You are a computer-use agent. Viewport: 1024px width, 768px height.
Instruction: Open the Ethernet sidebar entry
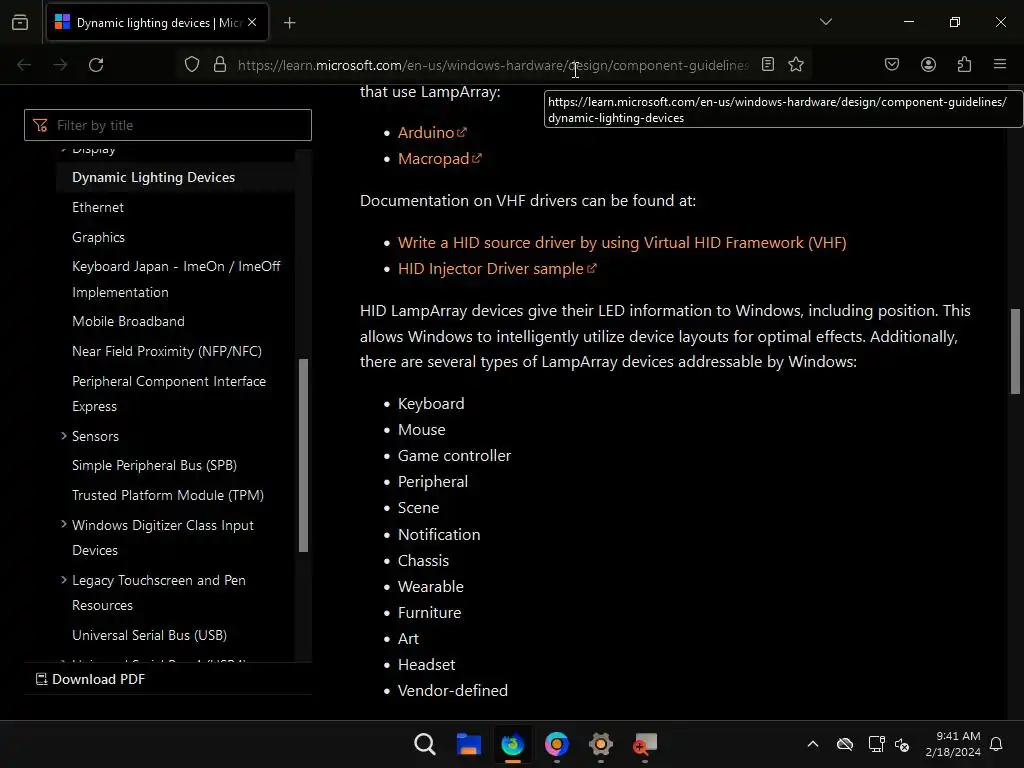pos(98,208)
